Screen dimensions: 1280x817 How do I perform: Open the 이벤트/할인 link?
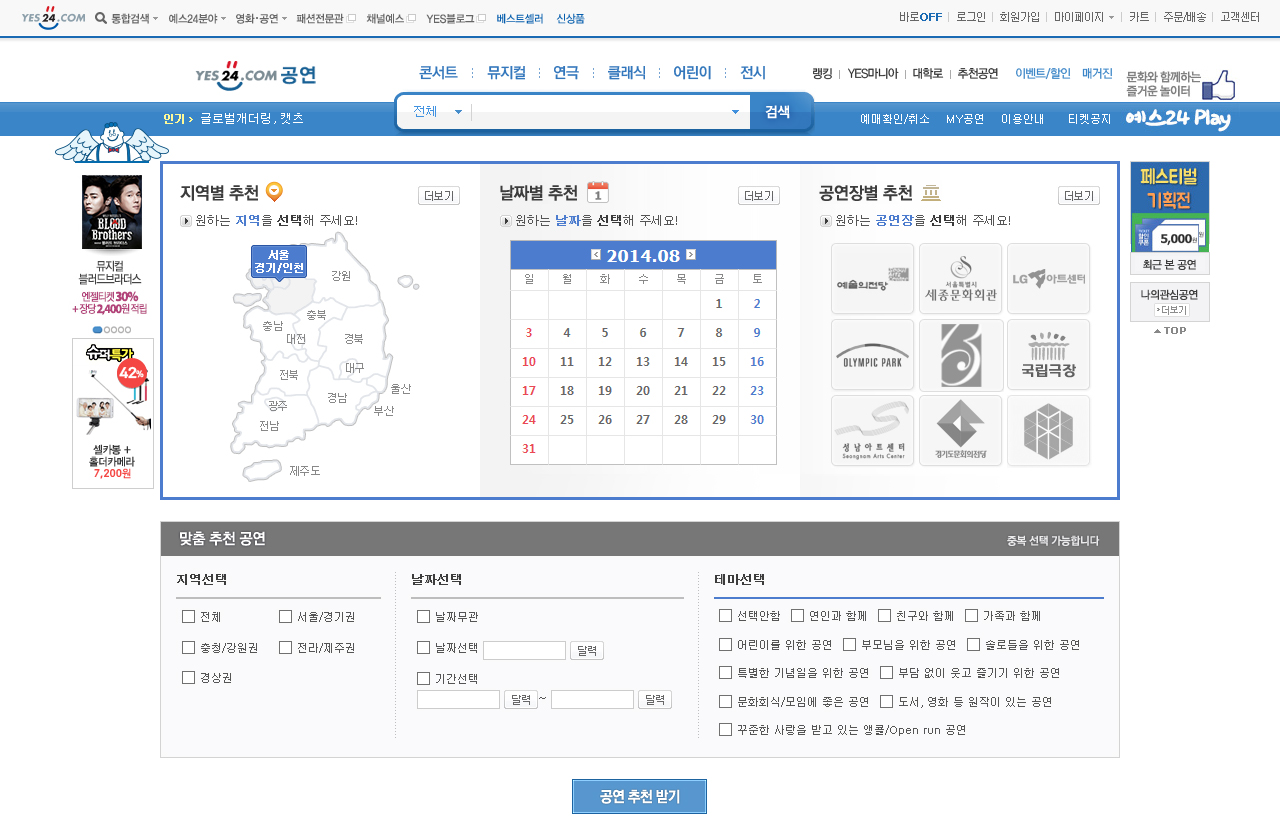1042,74
